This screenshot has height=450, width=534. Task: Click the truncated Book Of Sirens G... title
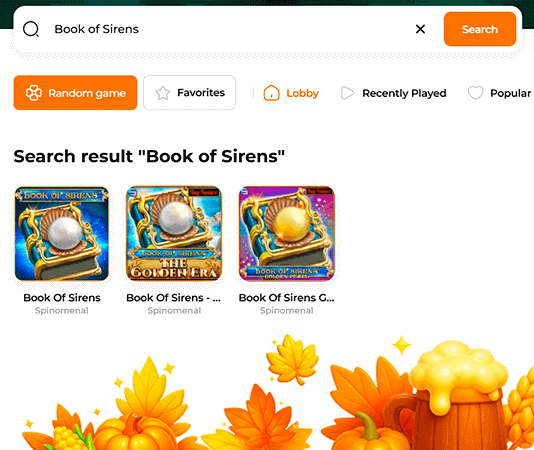(287, 298)
